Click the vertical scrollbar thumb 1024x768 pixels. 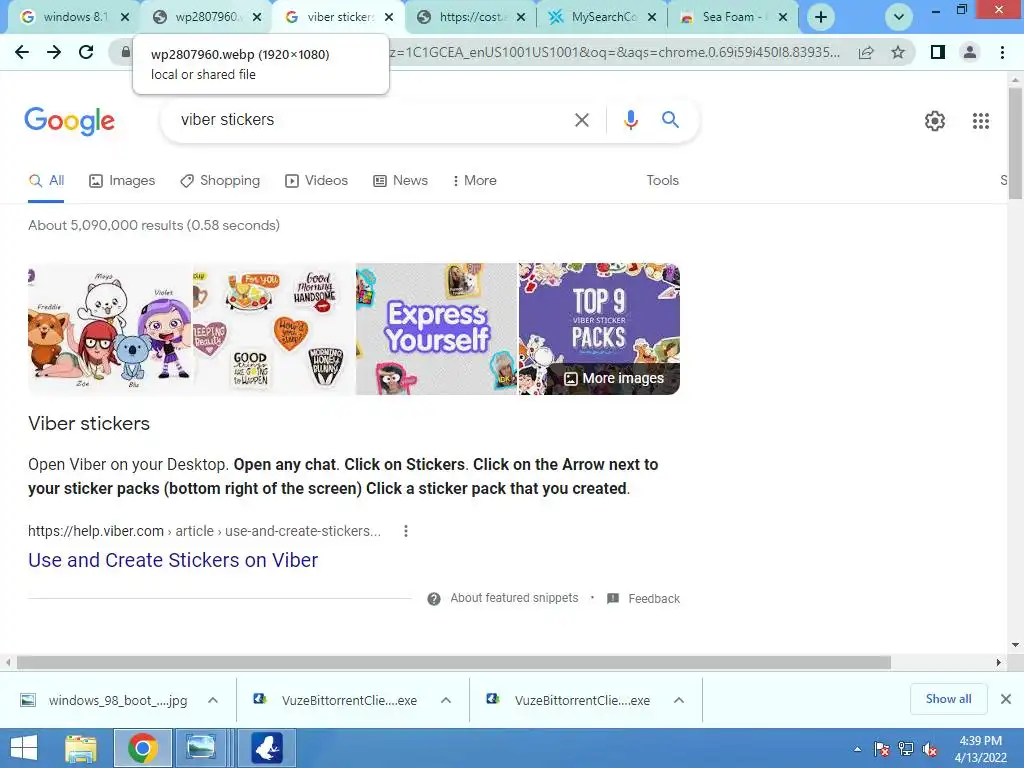point(1015,144)
